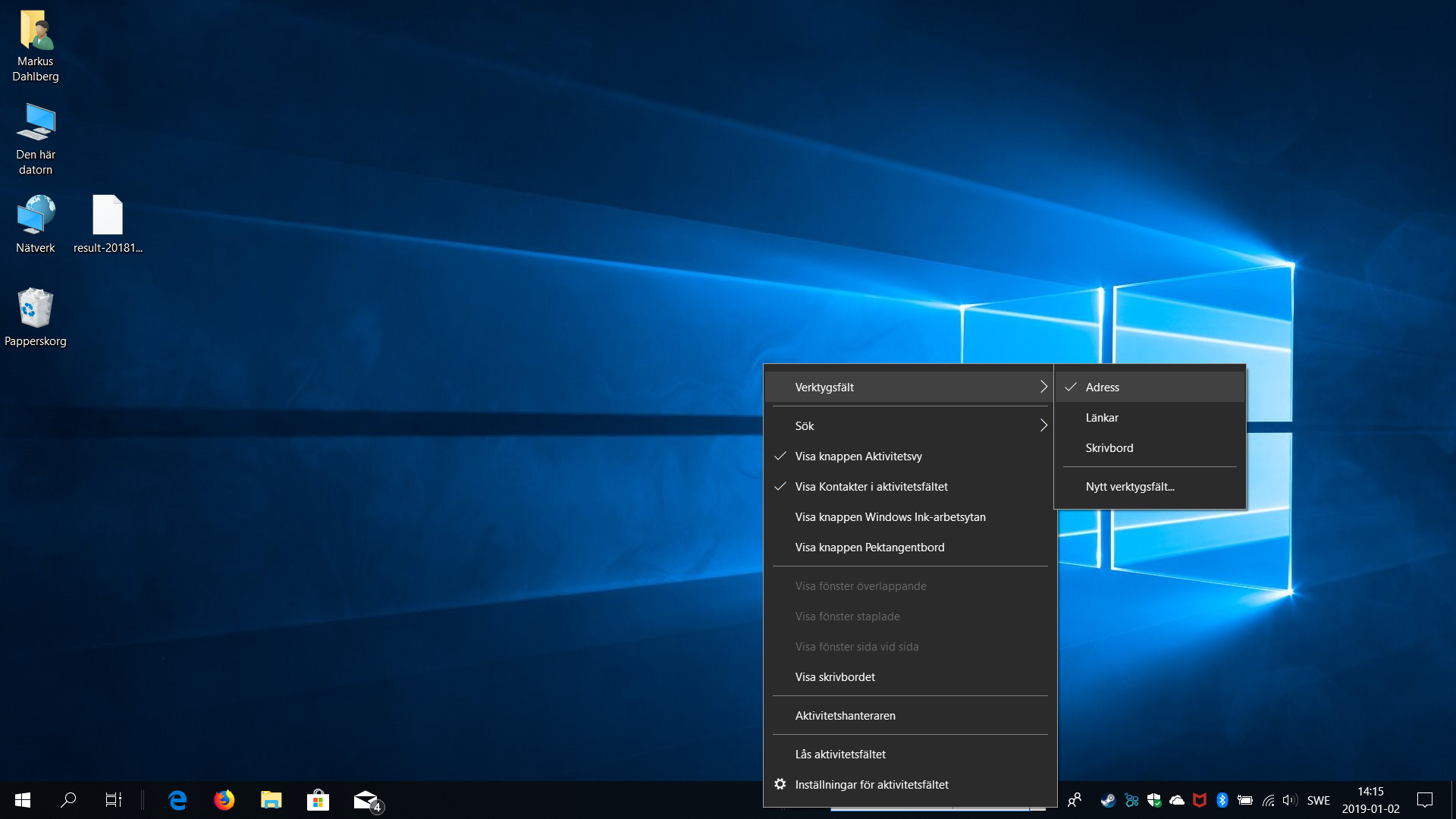
Task: Check battery status in the system tray
Action: 1246,800
